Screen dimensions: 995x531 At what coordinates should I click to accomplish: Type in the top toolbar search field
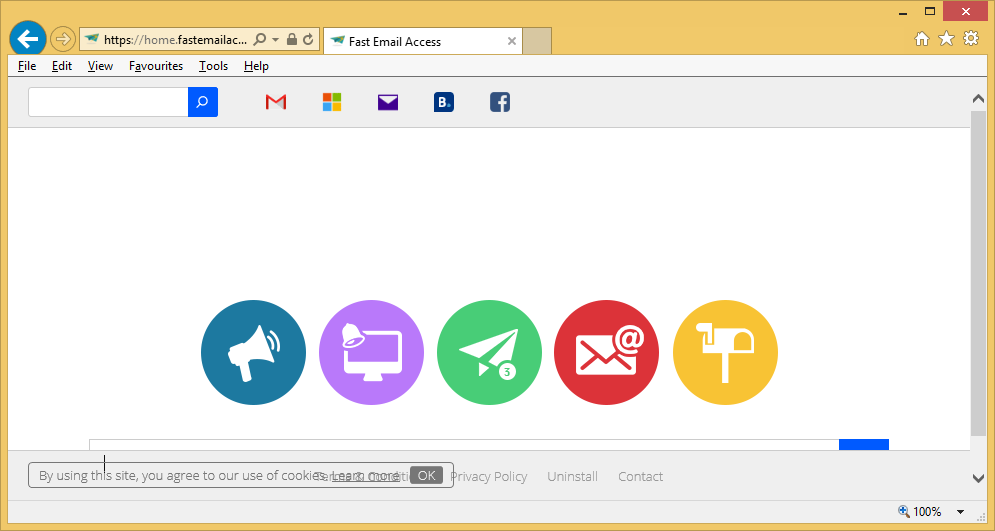[108, 102]
